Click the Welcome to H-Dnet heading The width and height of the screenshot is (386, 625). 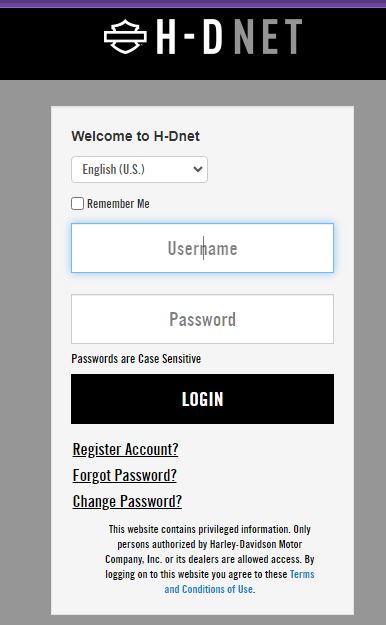(x=135, y=136)
